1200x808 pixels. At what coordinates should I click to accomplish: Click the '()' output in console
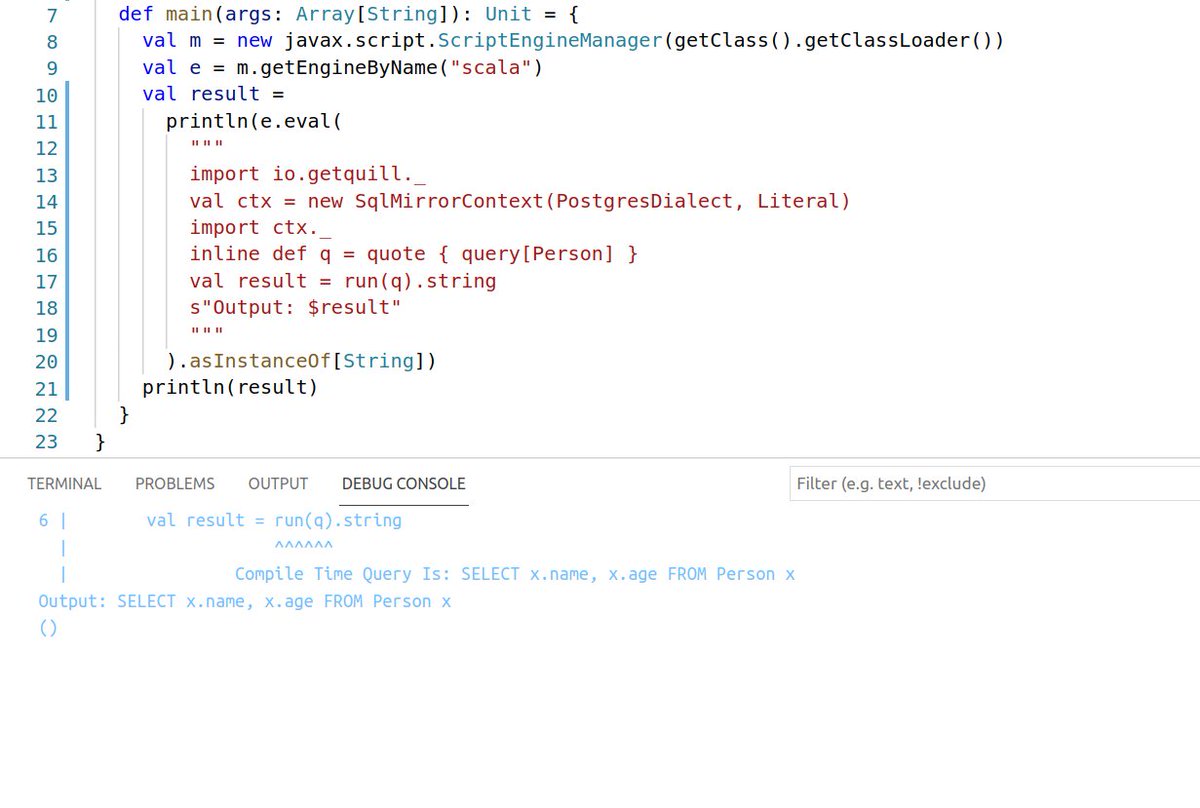47,628
